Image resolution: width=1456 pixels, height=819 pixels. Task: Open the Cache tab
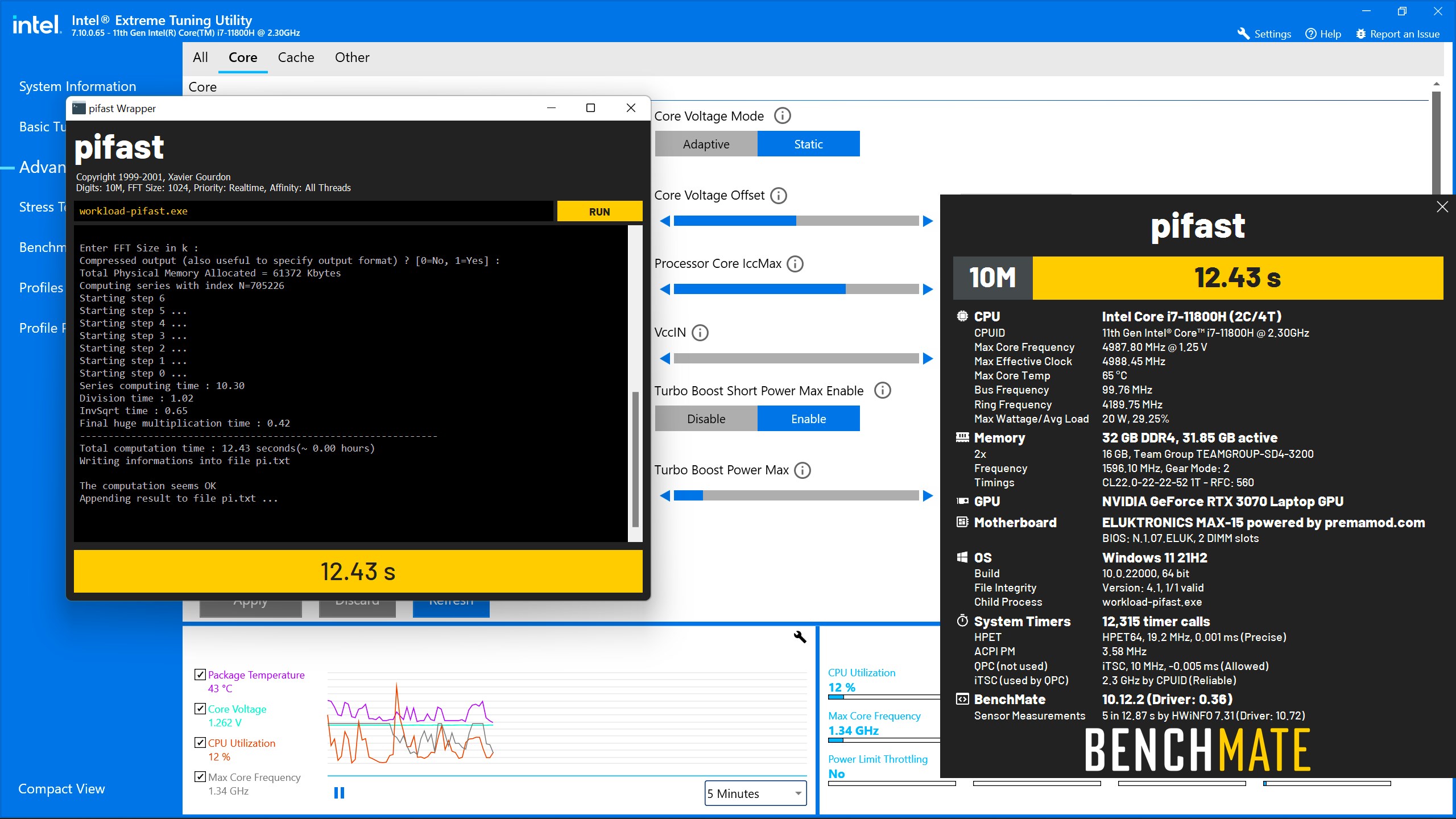click(x=296, y=57)
